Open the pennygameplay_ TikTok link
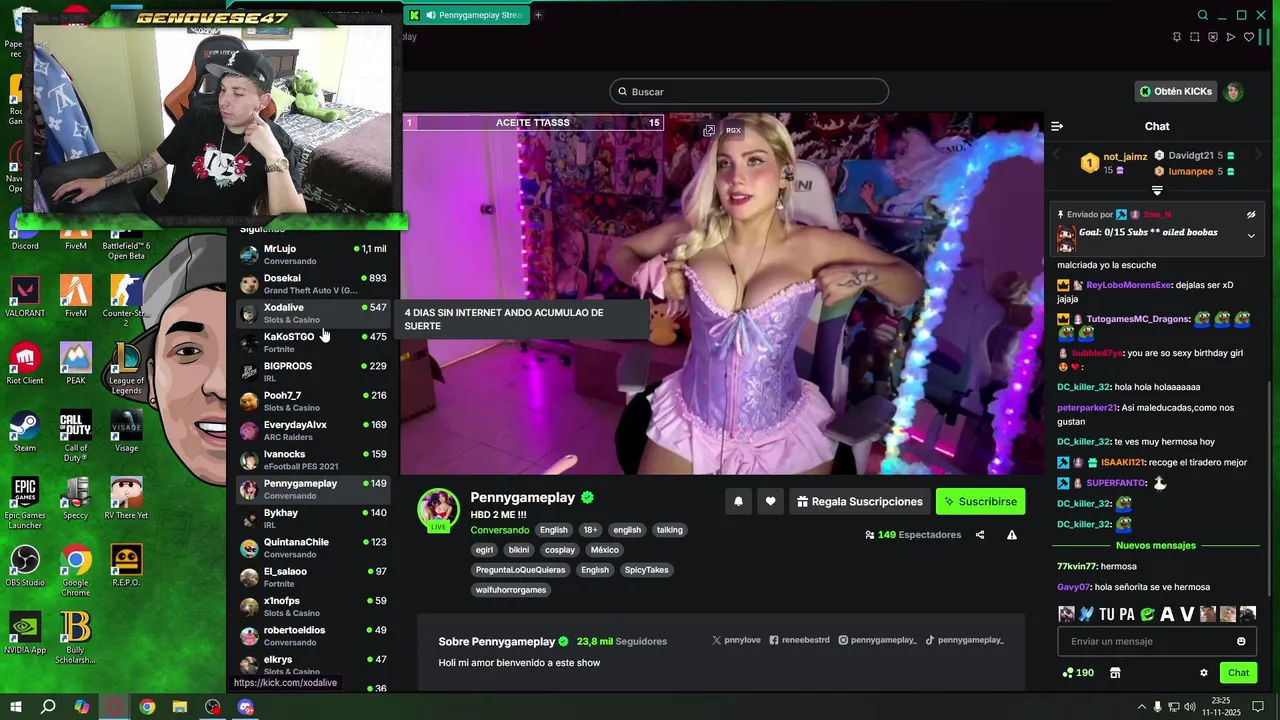The image size is (1280, 720). click(964, 640)
